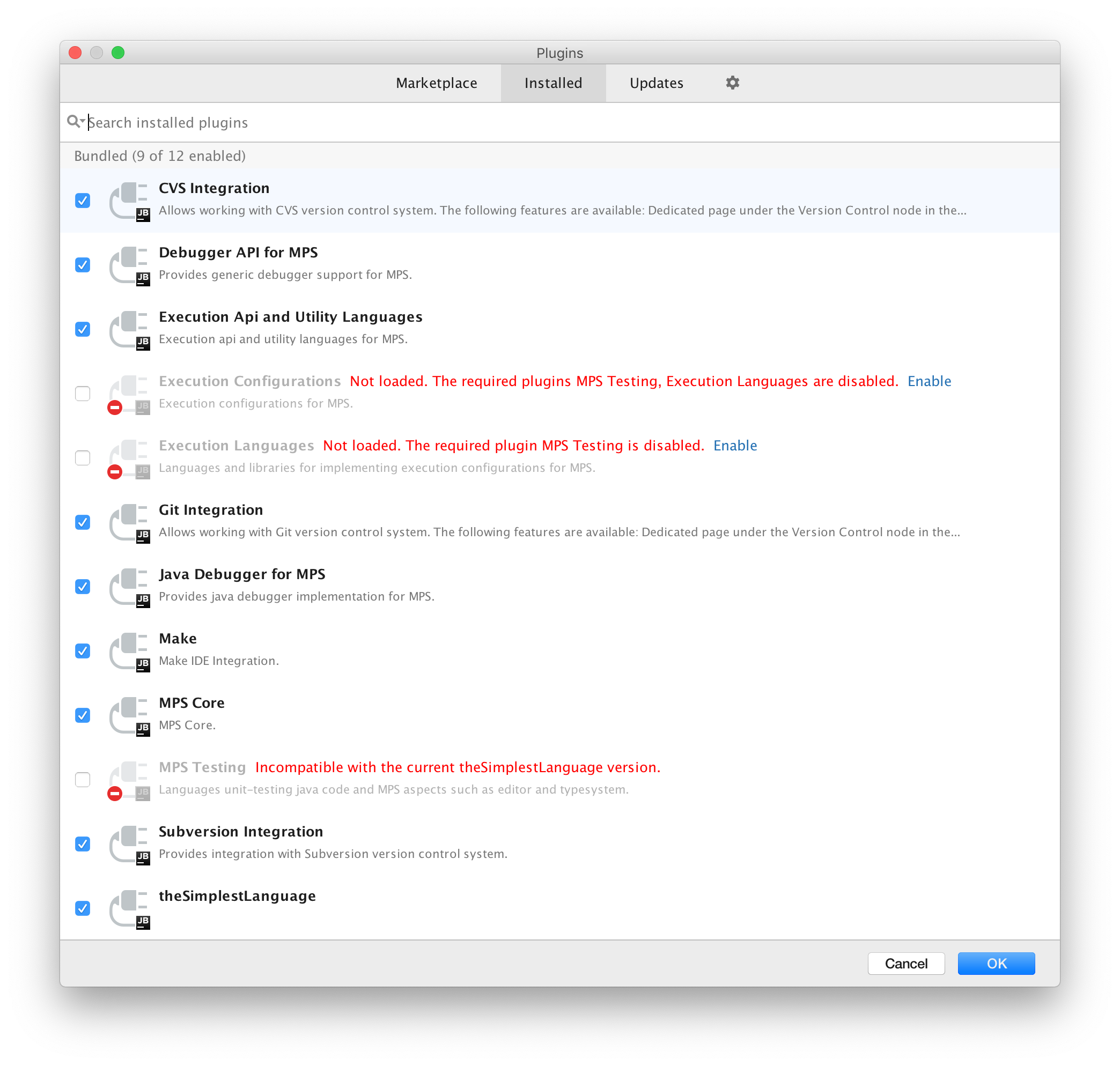
Task: Toggle the CVS Integration checkbox off
Action: click(84, 199)
